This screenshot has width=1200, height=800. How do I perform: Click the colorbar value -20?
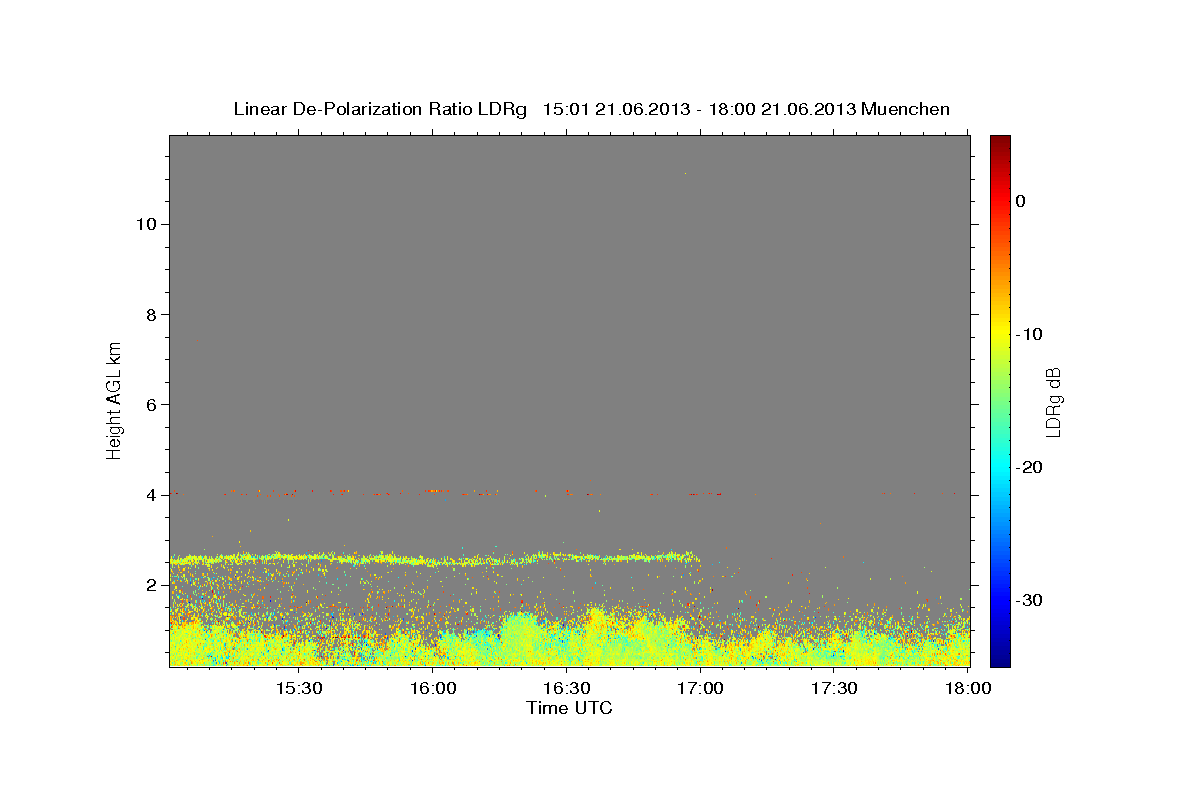1029,468
